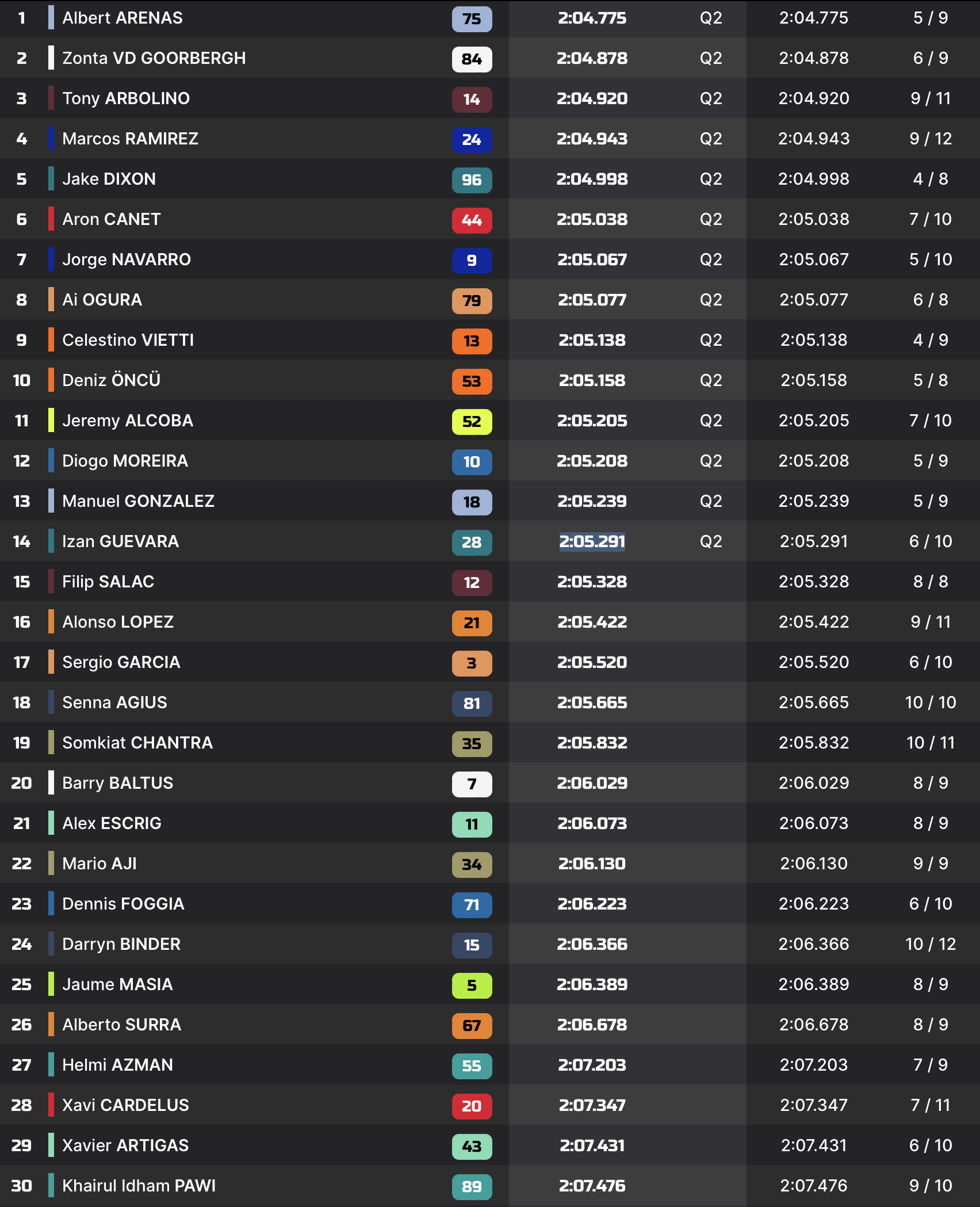This screenshot has width=980, height=1207.
Task: Click the red number 20 badge
Action: pyautogui.click(x=472, y=1106)
